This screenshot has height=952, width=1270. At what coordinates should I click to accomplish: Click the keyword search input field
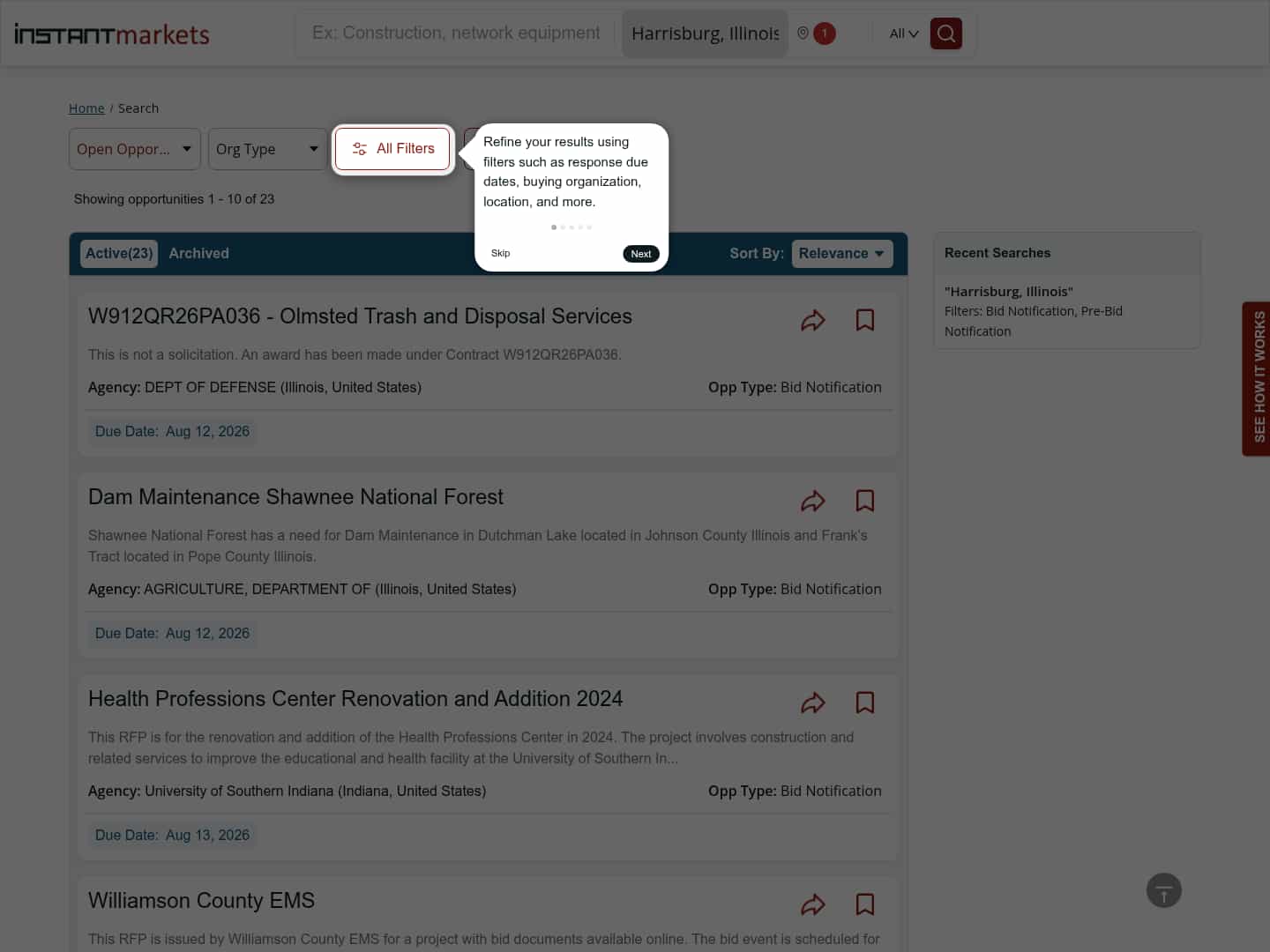(x=456, y=33)
